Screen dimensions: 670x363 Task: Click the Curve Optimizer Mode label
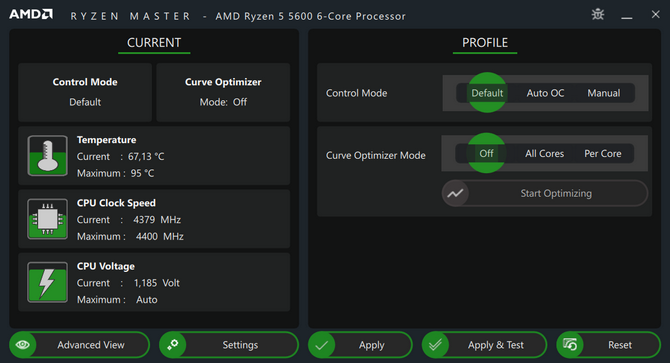coord(376,155)
